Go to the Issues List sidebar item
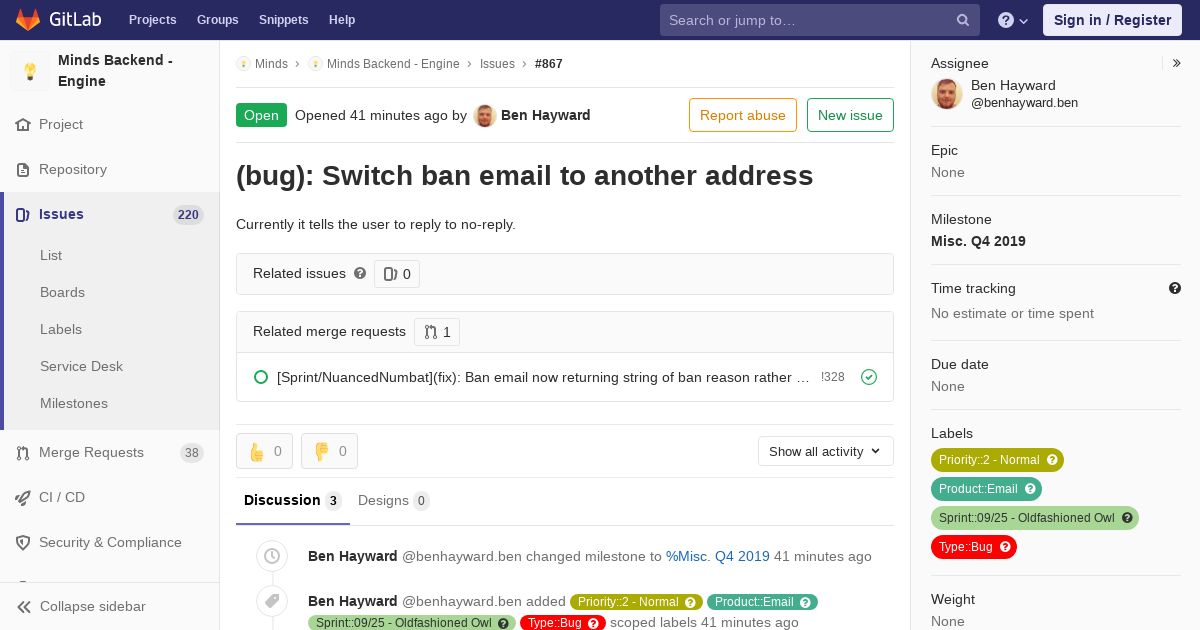 (x=51, y=255)
